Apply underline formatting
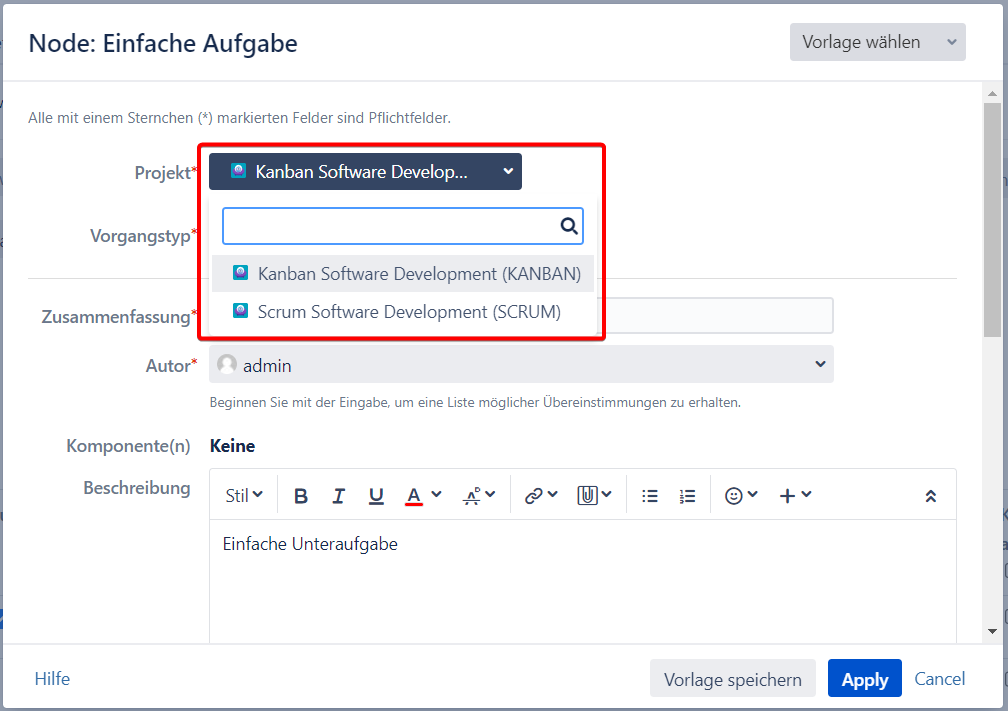The width and height of the screenshot is (1008, 711). (x=376, y=496)
